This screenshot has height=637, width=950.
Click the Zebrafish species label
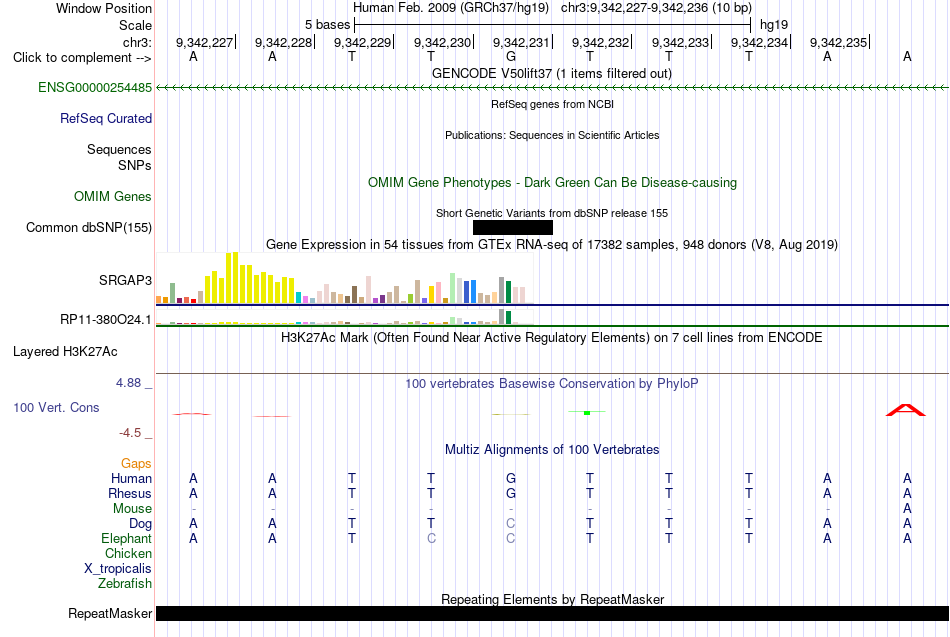click(125, 583)
